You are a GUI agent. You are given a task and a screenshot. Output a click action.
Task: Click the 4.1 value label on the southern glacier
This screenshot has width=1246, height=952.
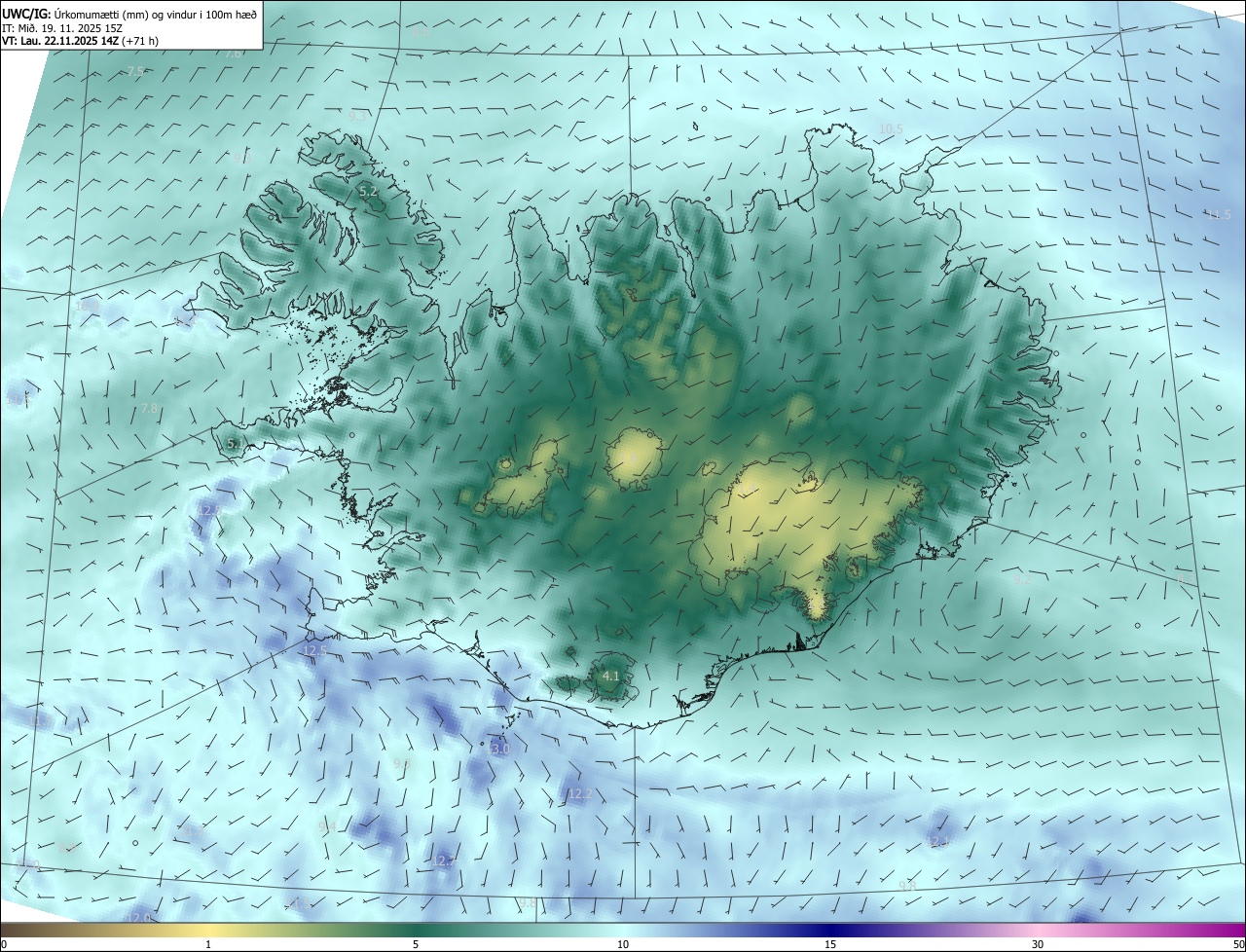point(611,676)
